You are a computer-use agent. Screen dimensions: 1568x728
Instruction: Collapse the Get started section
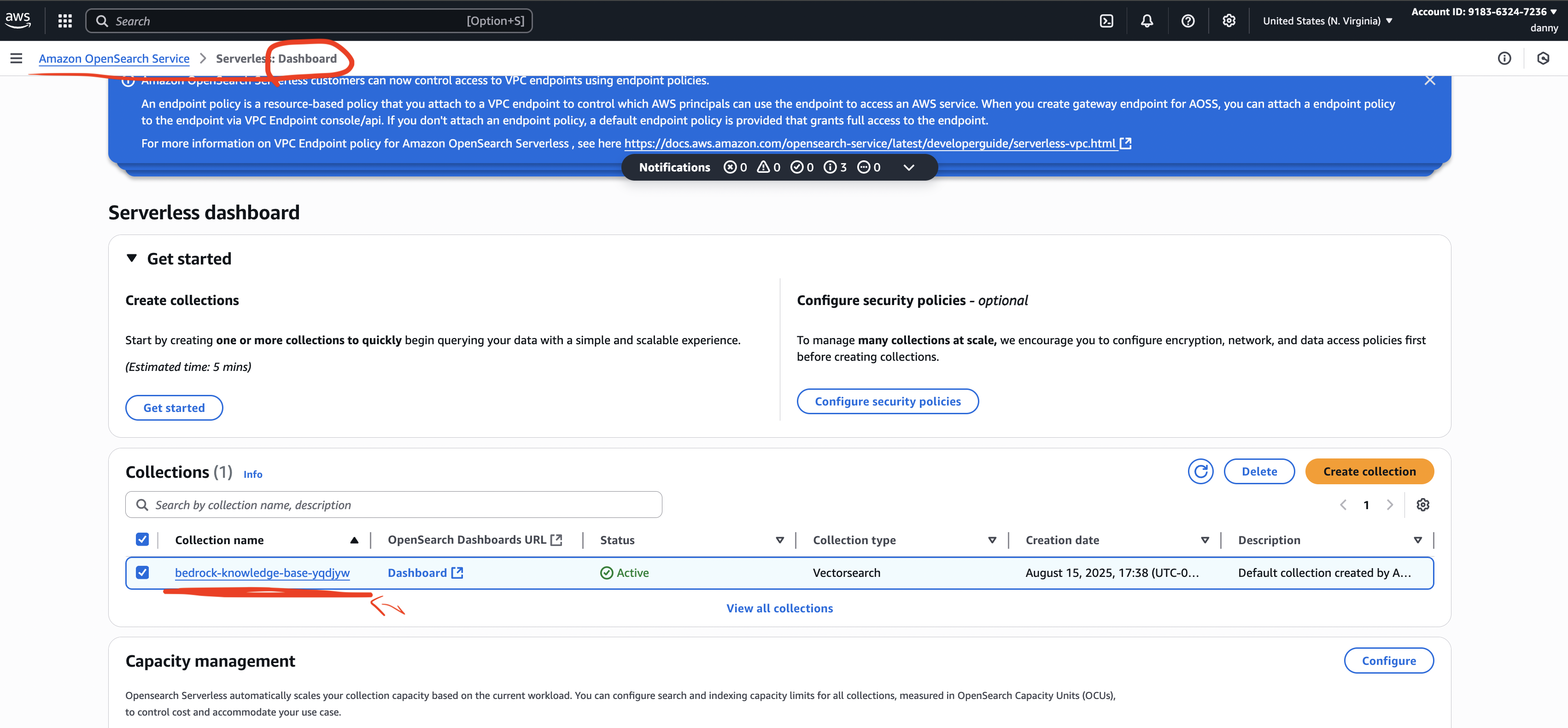pos(131,258)
